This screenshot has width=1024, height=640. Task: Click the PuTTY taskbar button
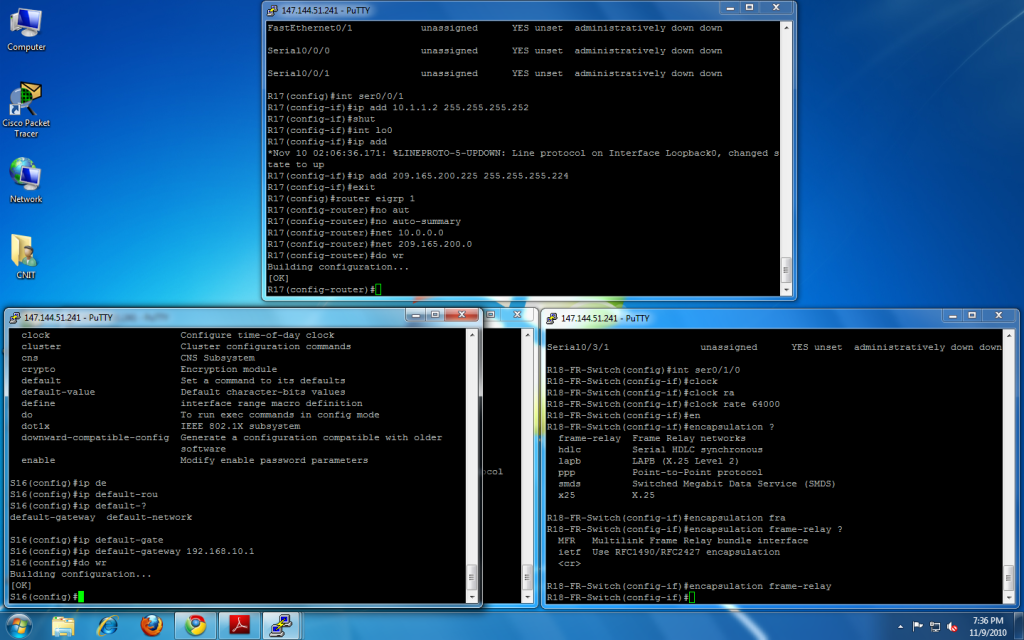click(x=283, y=626)
